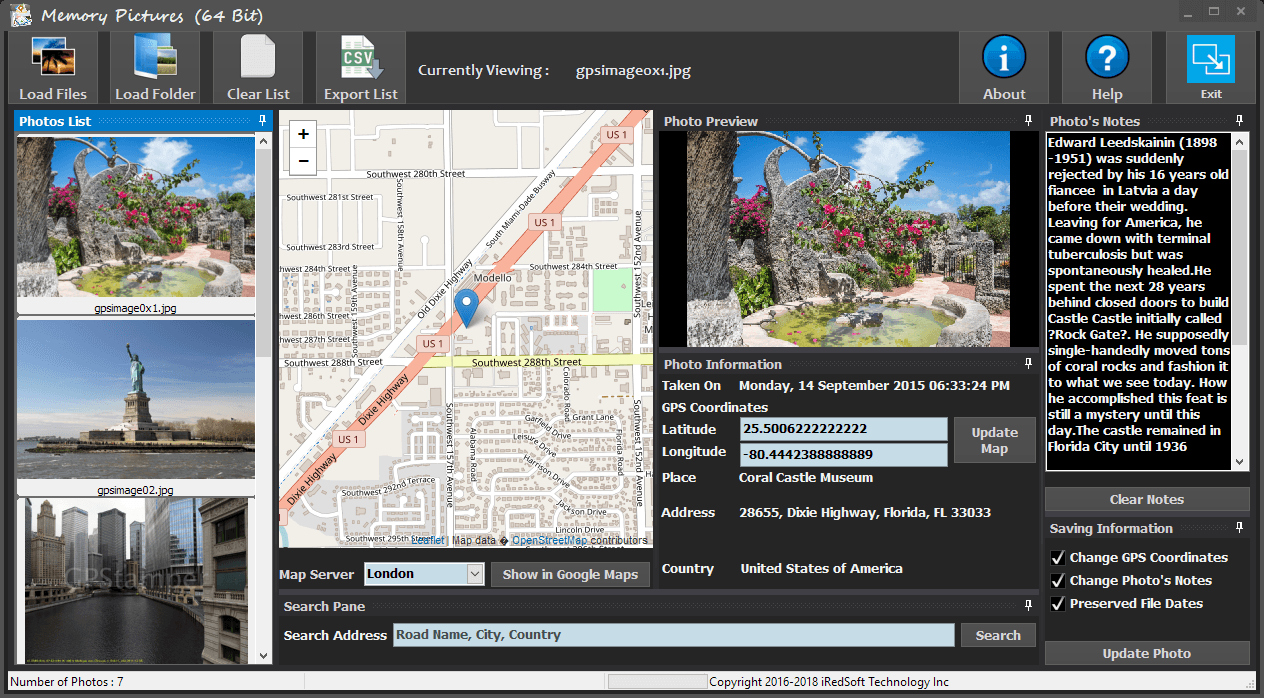Pin the Photo Preview panel
The width and height of the screenshot is (1264, 698).
1029,120
